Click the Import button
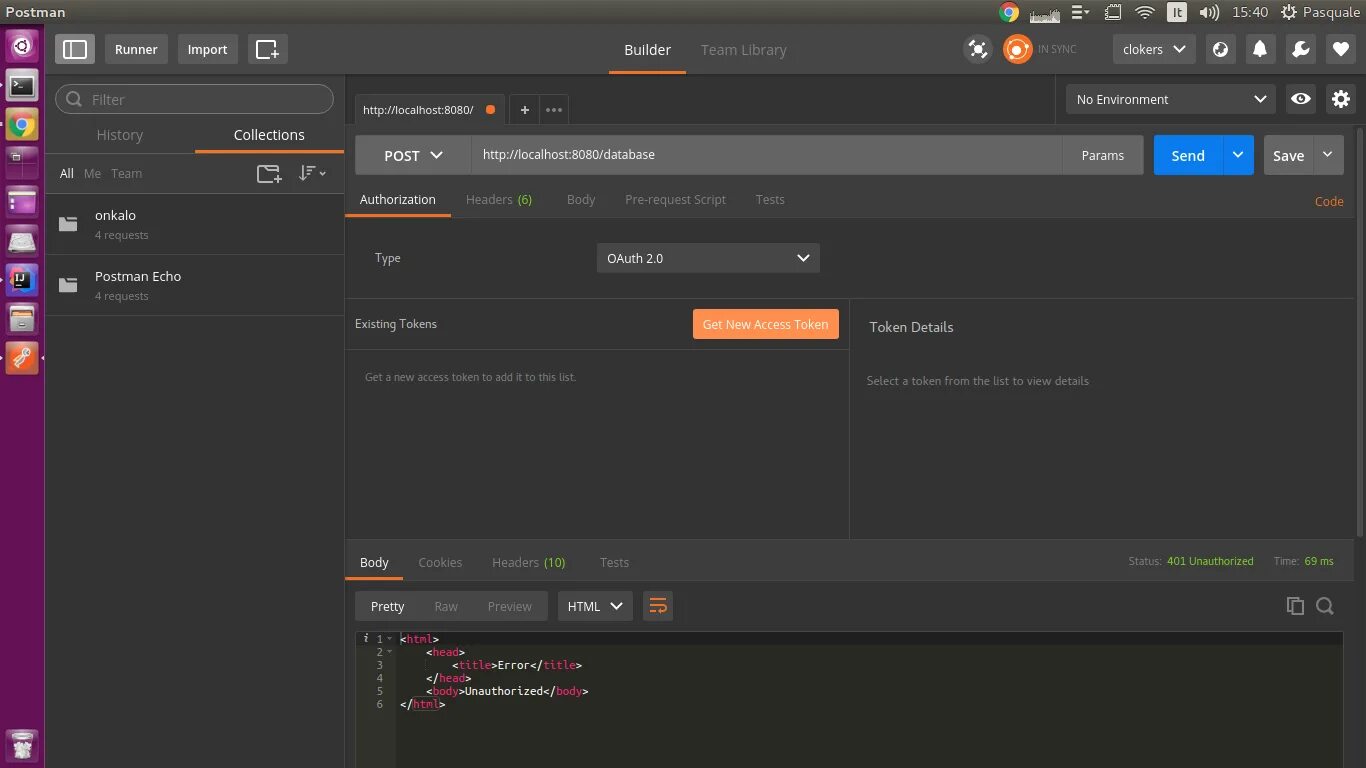The height and width of the screenshot is (768, 1366). [207, 49]
